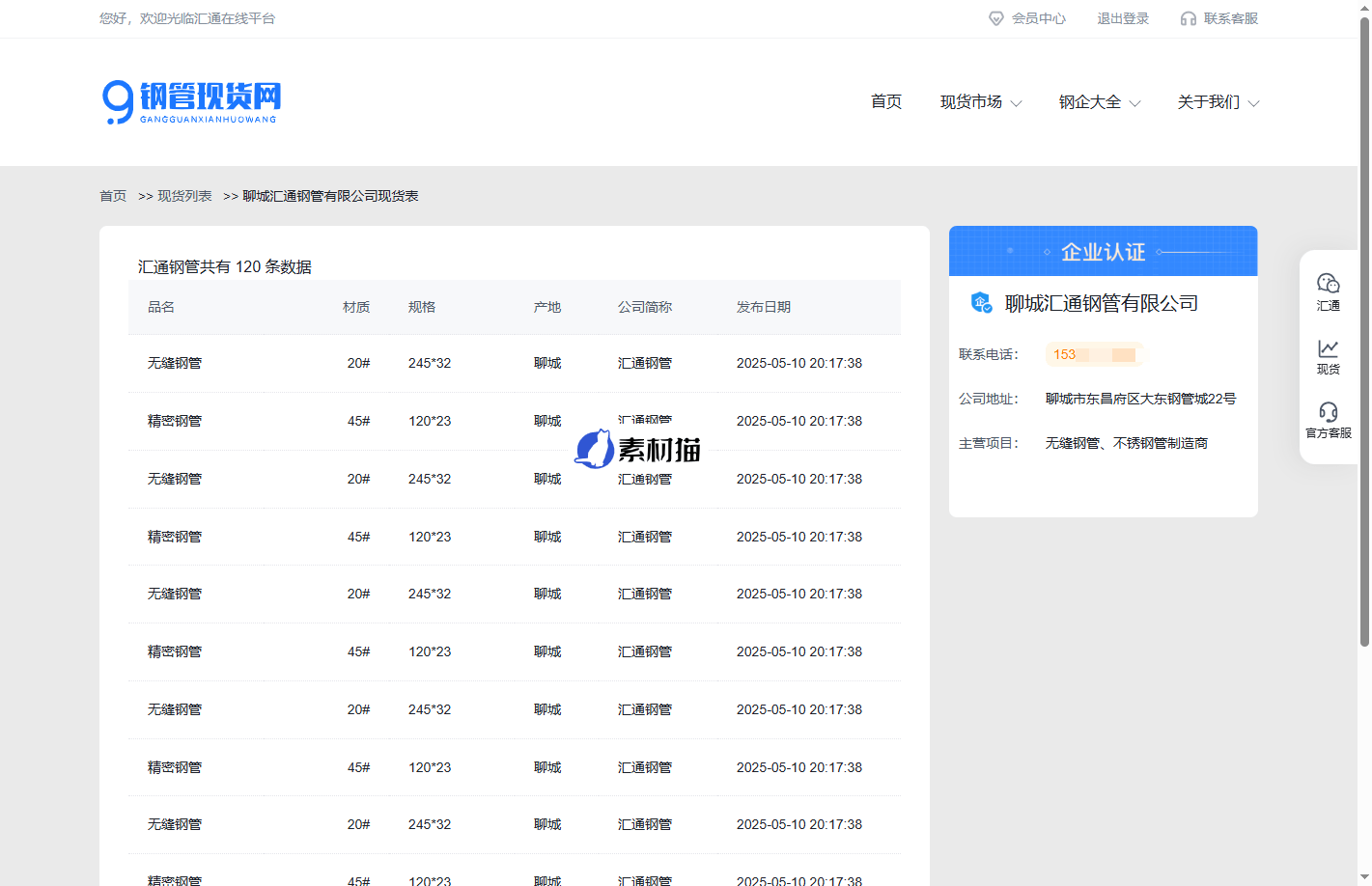Expand the 关于我们 dropdown menu
The image size is (1372, 886).
click(x=1218, y=102)
